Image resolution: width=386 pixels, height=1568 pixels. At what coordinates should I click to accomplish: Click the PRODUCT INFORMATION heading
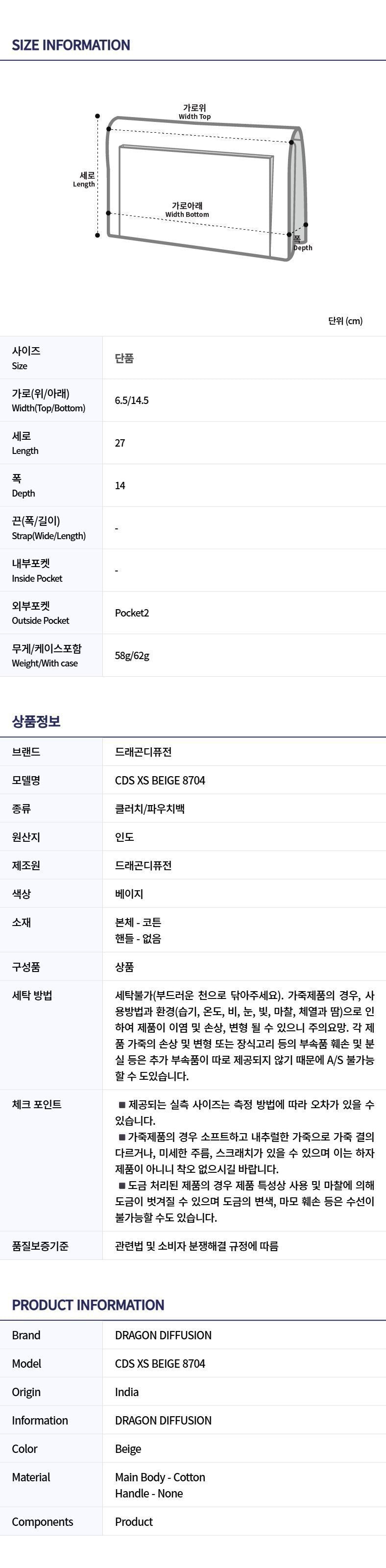(x=88, y=1305)
